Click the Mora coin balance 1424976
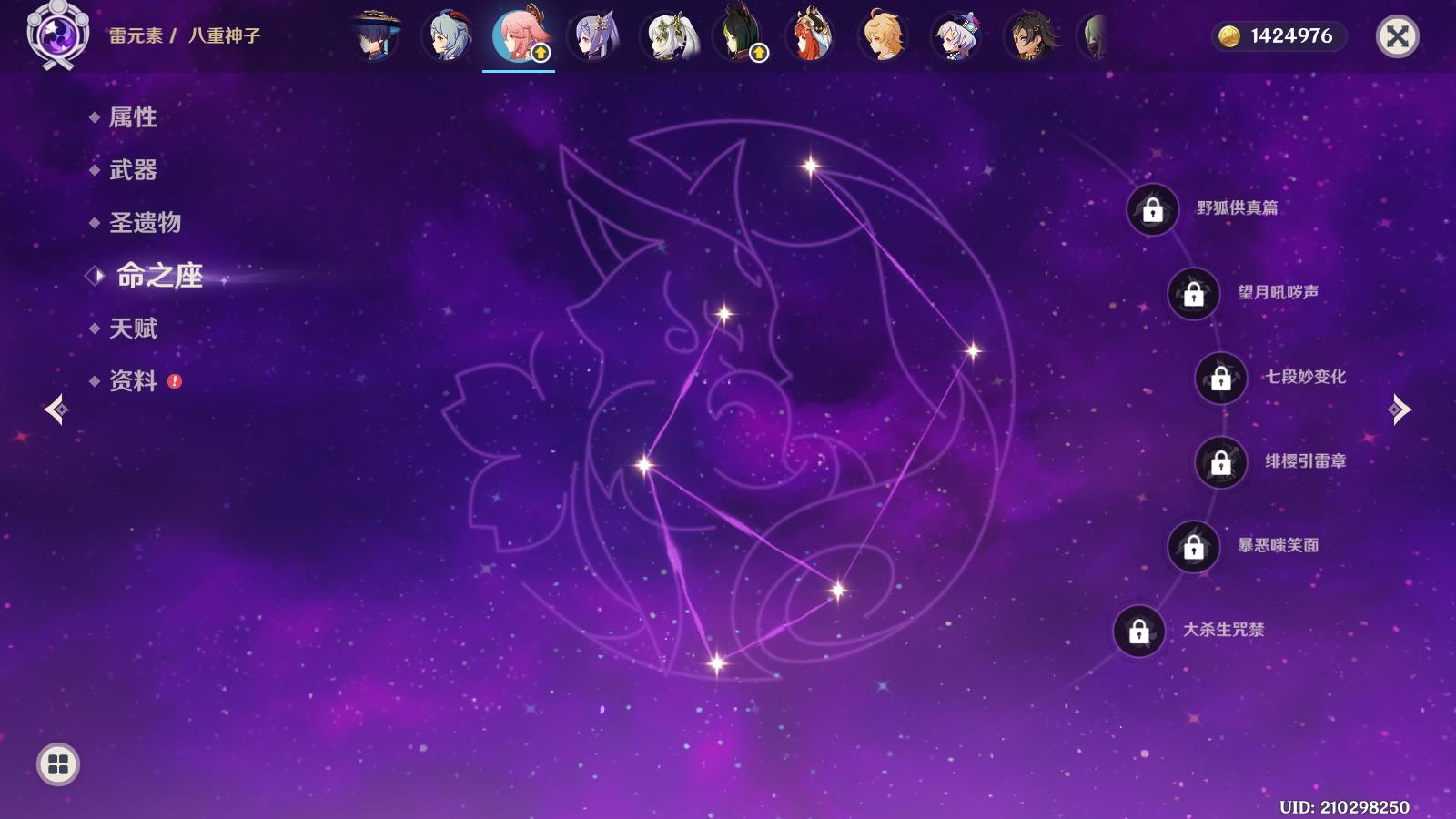This screenshot has height=819, width=1456. click(1279, 35)
